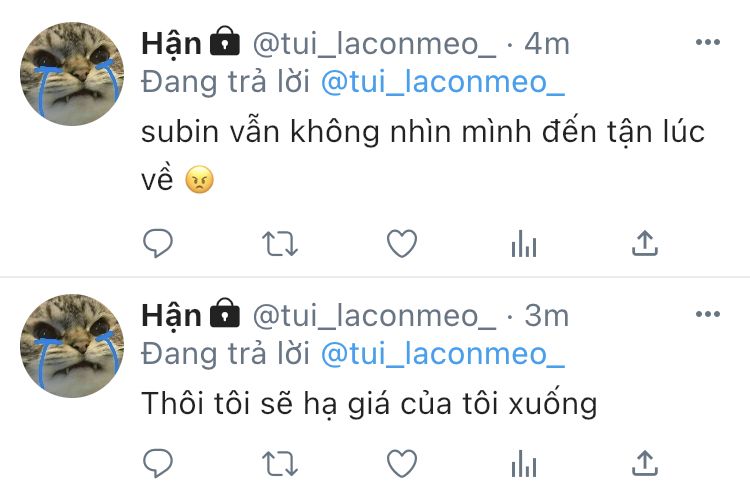Open more options on the 3m tweet
This screenshot has width=750, height=493.
pyautogui.click(x=708, y=314)
